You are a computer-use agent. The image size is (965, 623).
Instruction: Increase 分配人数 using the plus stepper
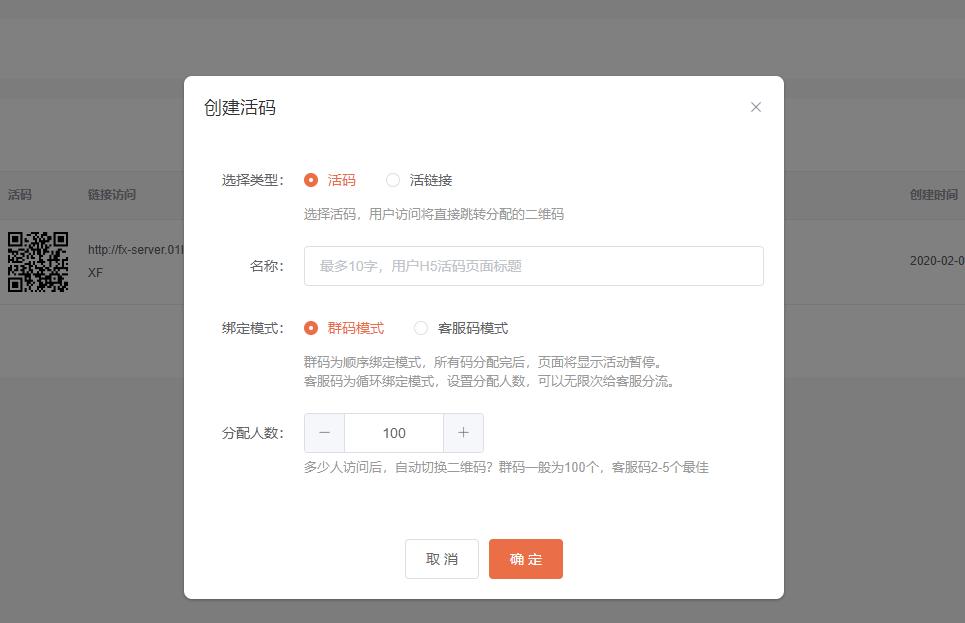[x=463, y=432]
